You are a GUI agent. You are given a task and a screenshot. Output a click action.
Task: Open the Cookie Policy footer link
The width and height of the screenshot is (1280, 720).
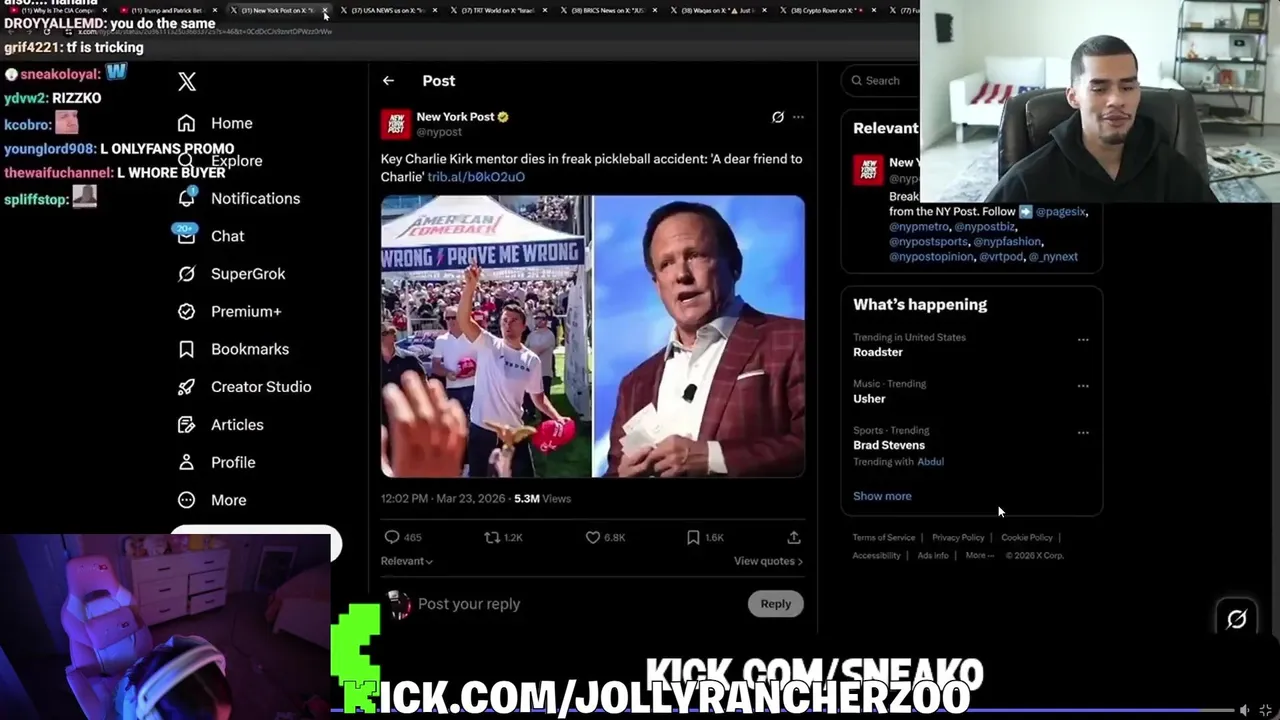click(x=1027, y=538)
